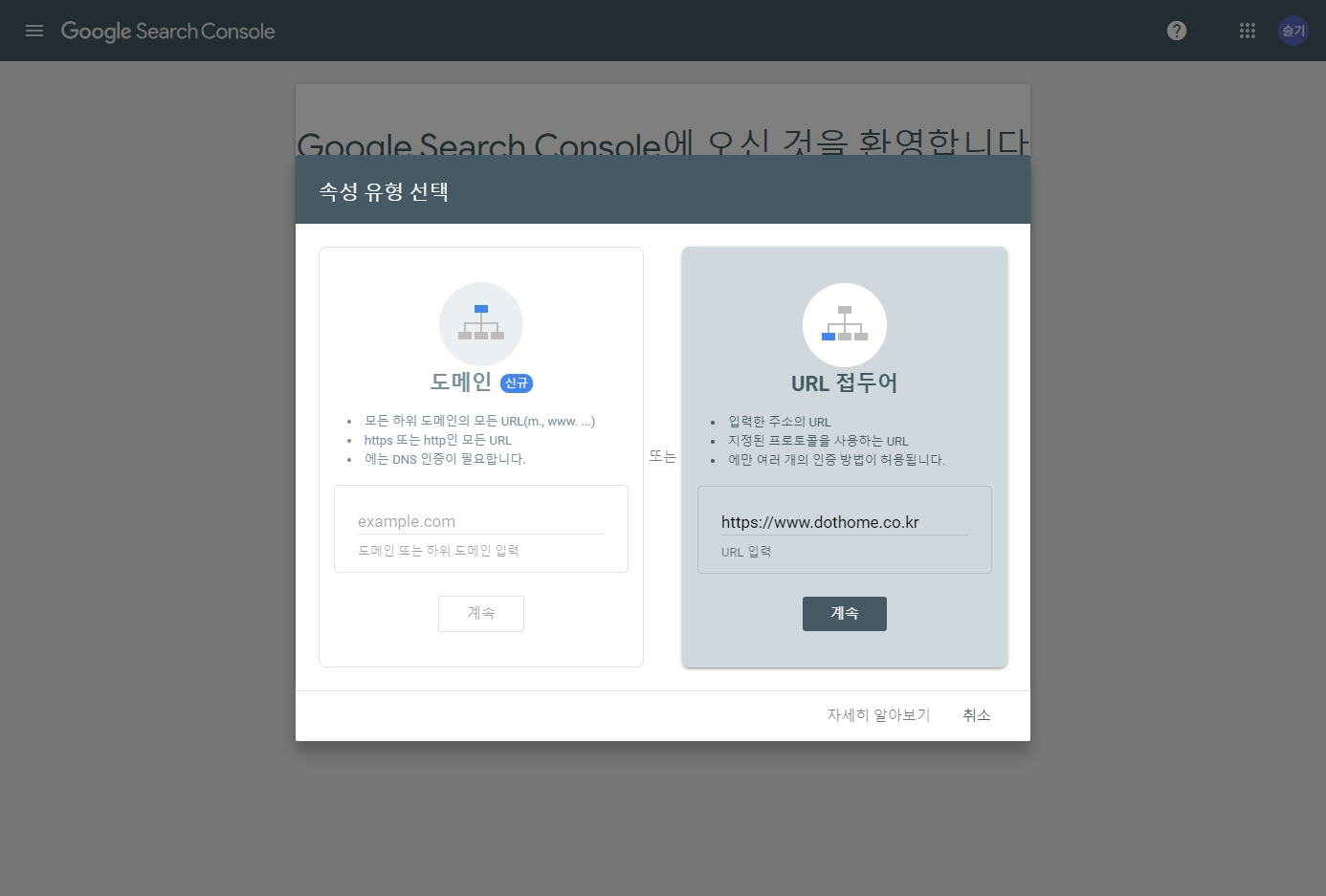Focus the URL input with https://www.dothome.co.kr
The width and height of the screenshot is (1326, 896).
pos(845,522)
